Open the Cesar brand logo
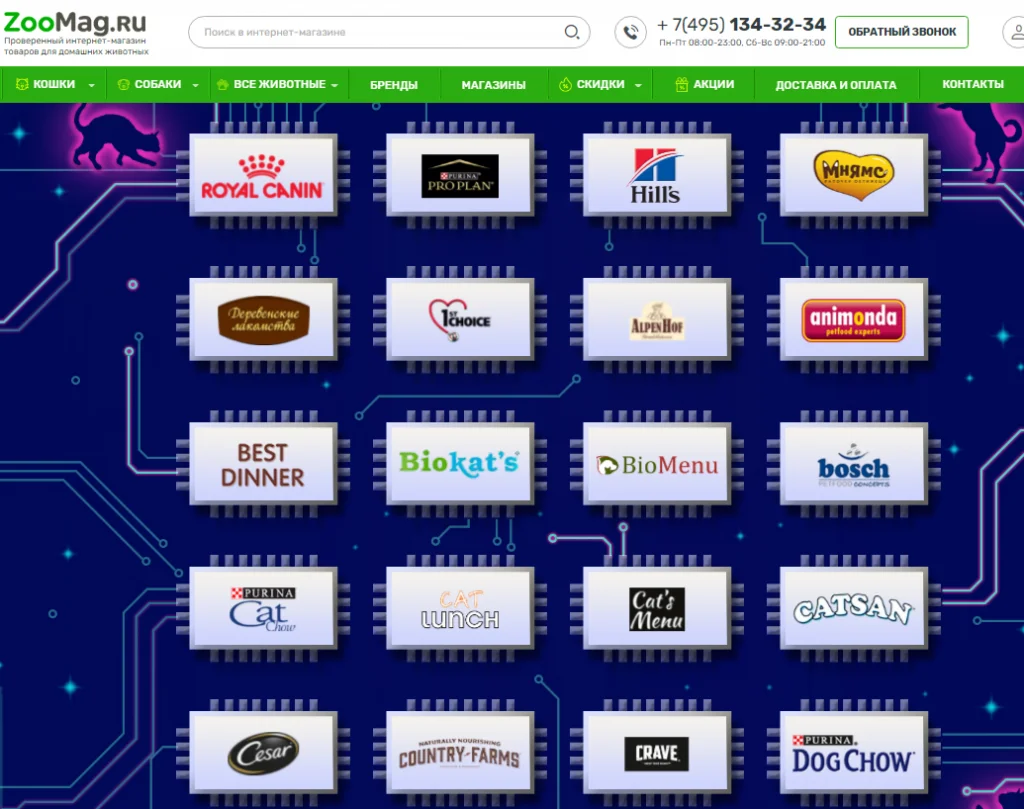The image size is (1024, 809). [x=263, y=754]
